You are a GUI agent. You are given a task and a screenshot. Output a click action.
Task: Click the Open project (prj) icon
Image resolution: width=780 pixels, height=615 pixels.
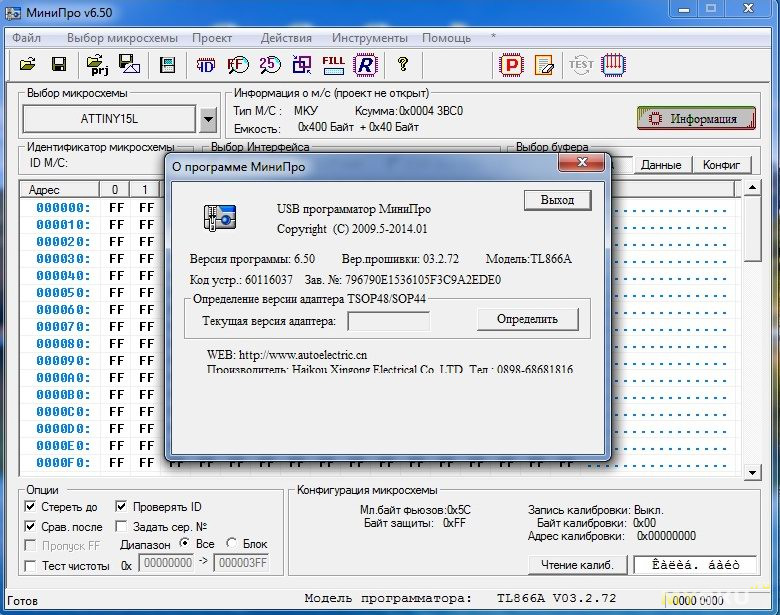(x=97, y=65)
